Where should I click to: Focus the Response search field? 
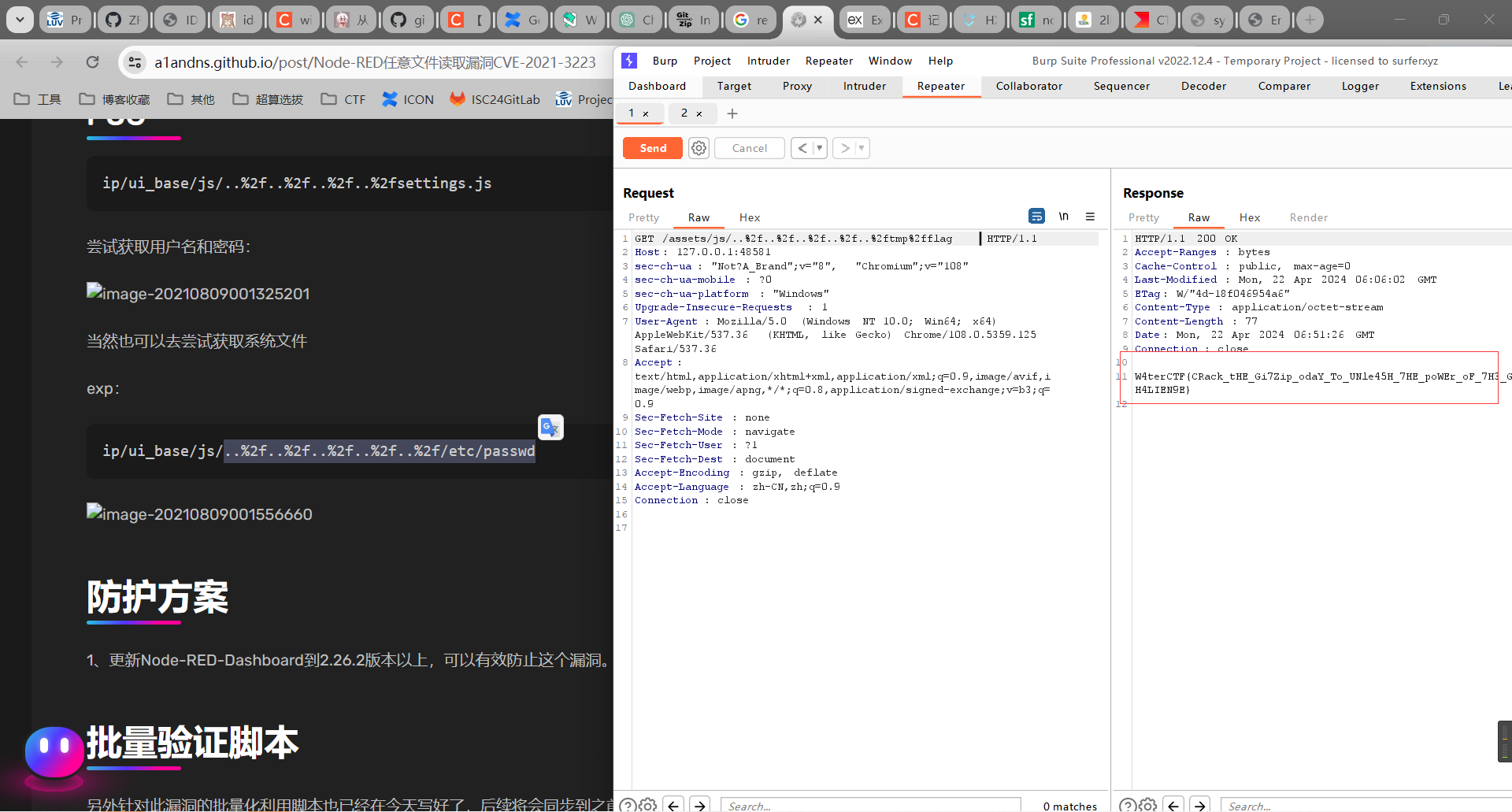click(x=1366, y=805)
